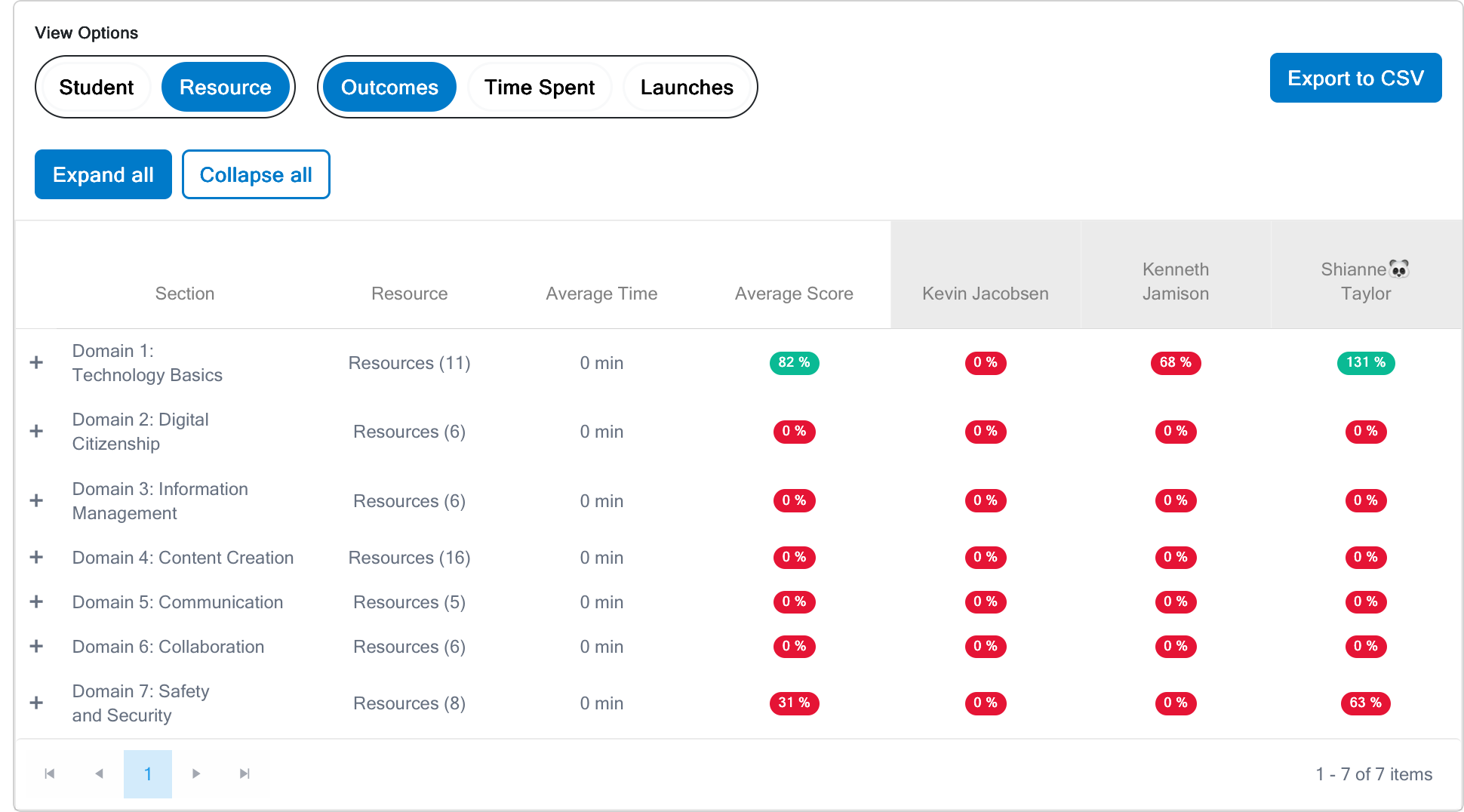Screen dimensions: 1464x812
Task: Expand Domain 1: Technology Basics row
Action: (36, 363)
